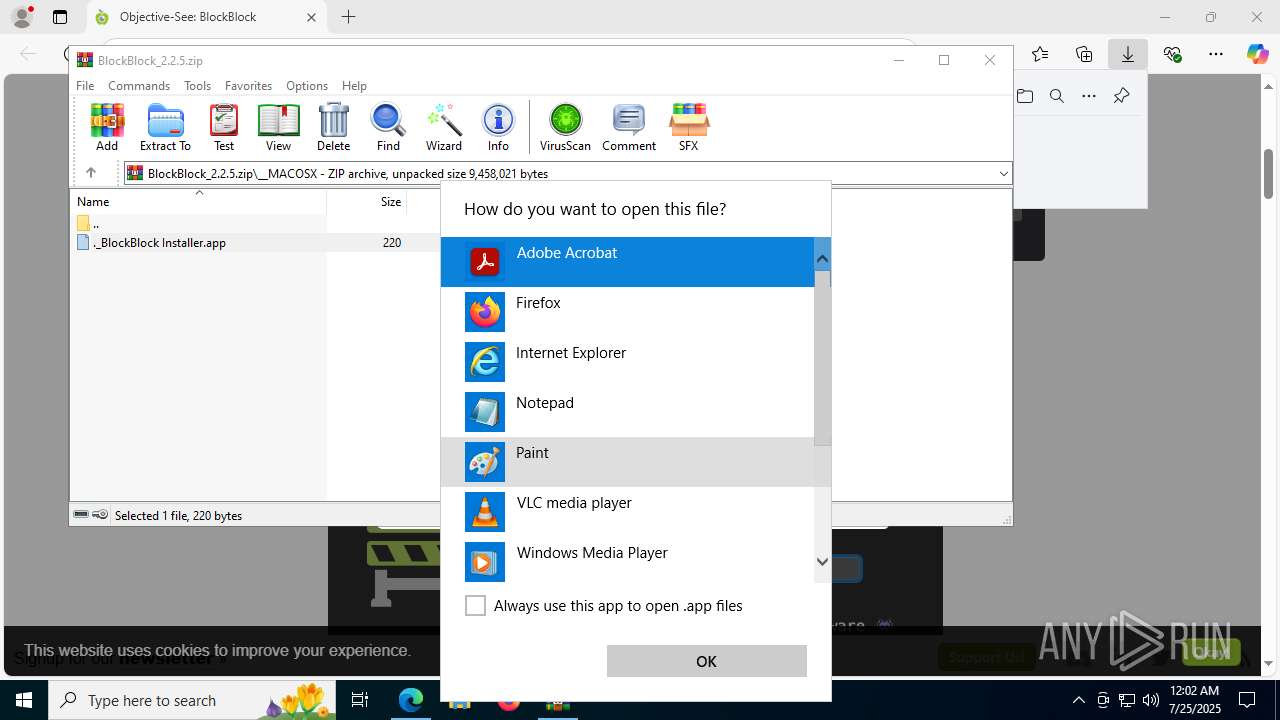Switch to Objective-See: BlockBlock tab

pos(206,17)
